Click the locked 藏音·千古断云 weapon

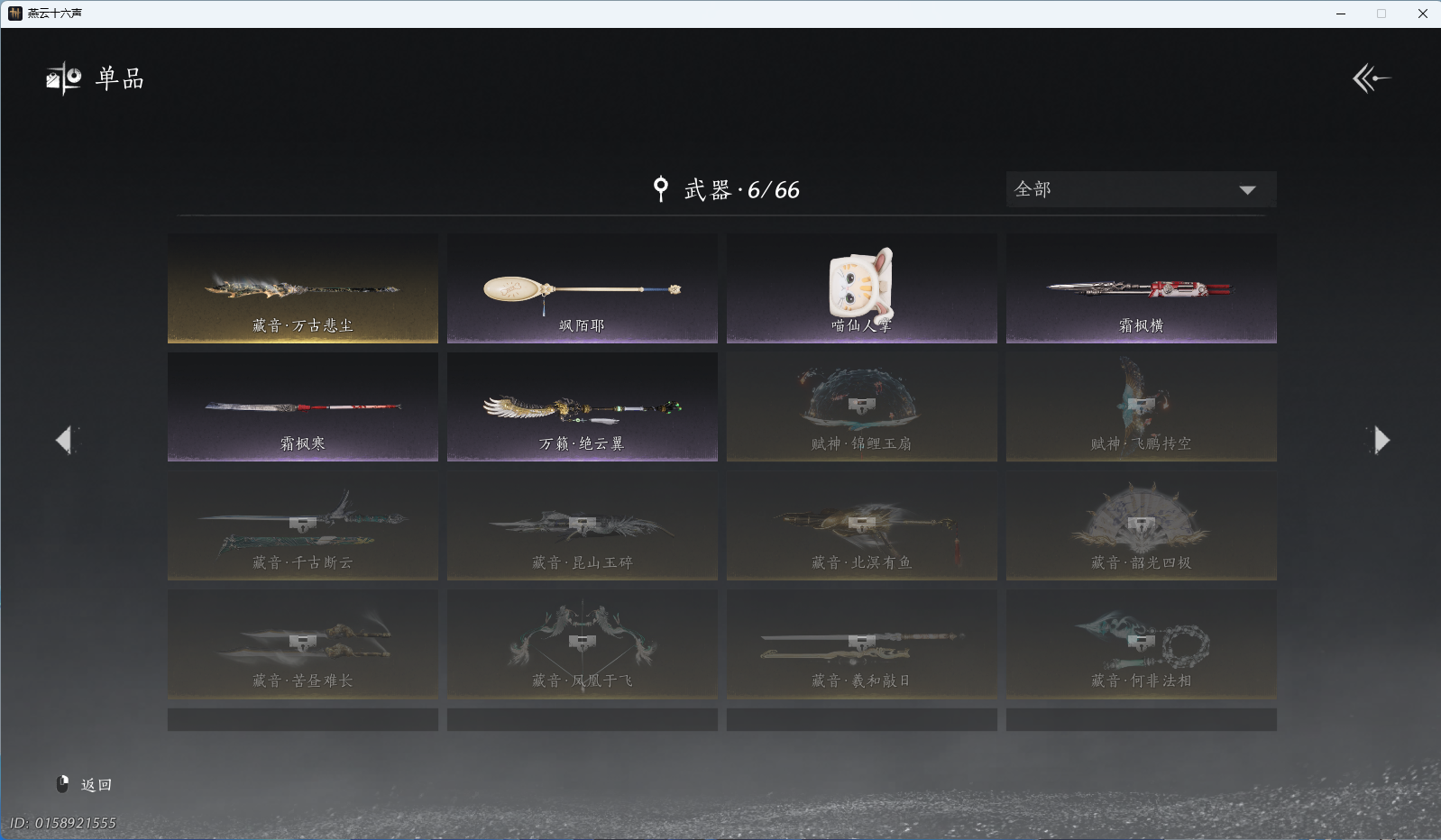pos(303,525)
